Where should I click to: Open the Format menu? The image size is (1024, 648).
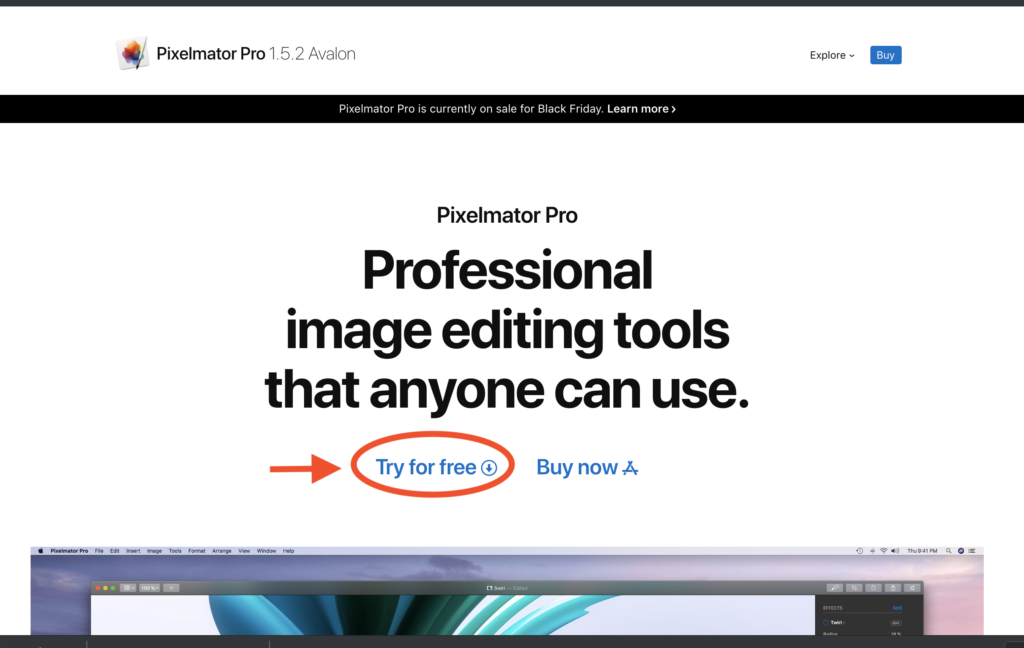[x=196, y=550]
